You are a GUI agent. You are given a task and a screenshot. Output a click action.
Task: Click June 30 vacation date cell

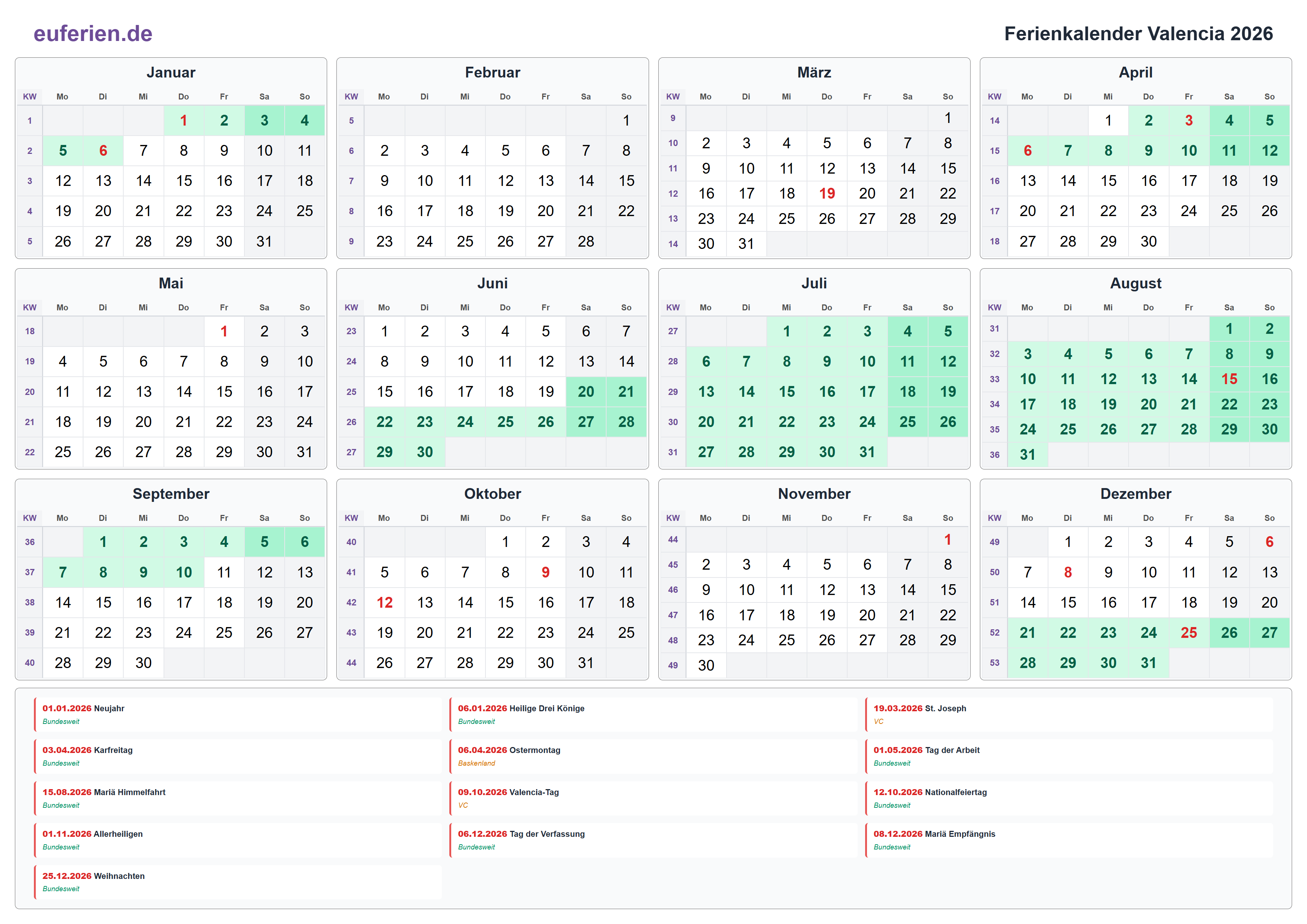click(425, 452)
